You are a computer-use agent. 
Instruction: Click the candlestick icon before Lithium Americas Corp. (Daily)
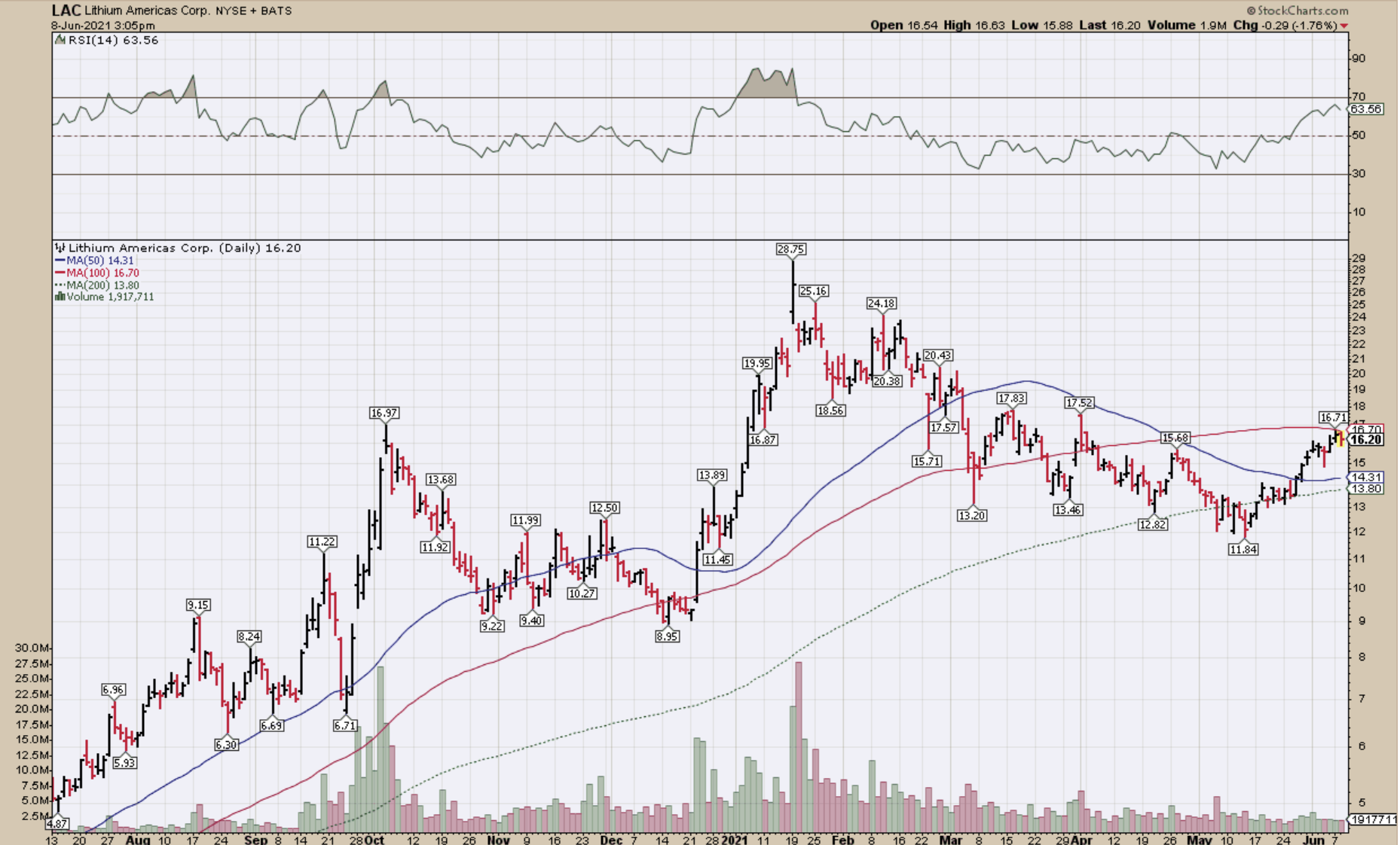(x=60, y=248)
